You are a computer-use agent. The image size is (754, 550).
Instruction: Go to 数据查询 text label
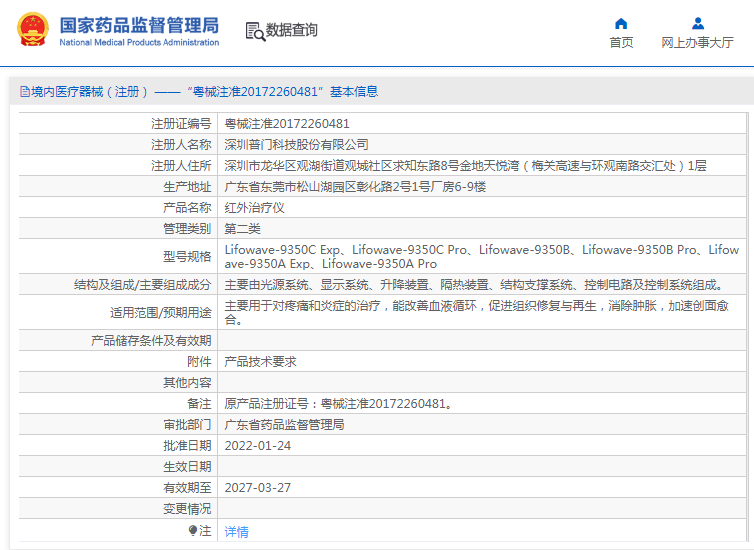click(x=291, y=31)
